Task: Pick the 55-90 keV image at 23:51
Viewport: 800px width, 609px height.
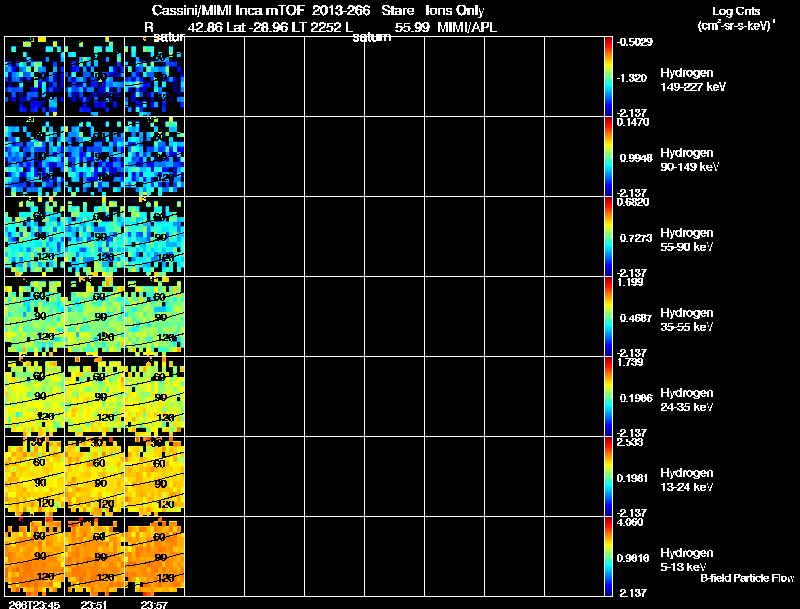Action: click(x=94, y=236)
